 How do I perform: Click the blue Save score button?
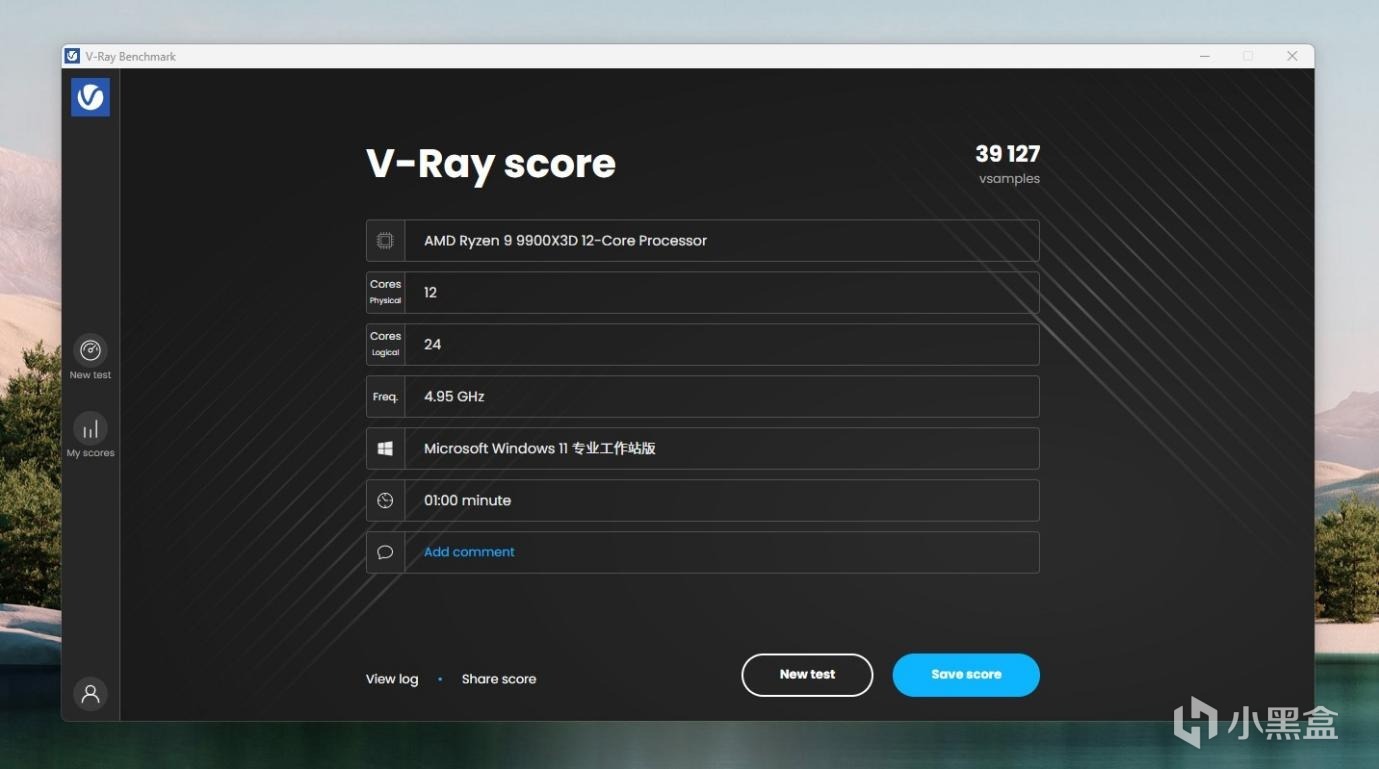966,675
